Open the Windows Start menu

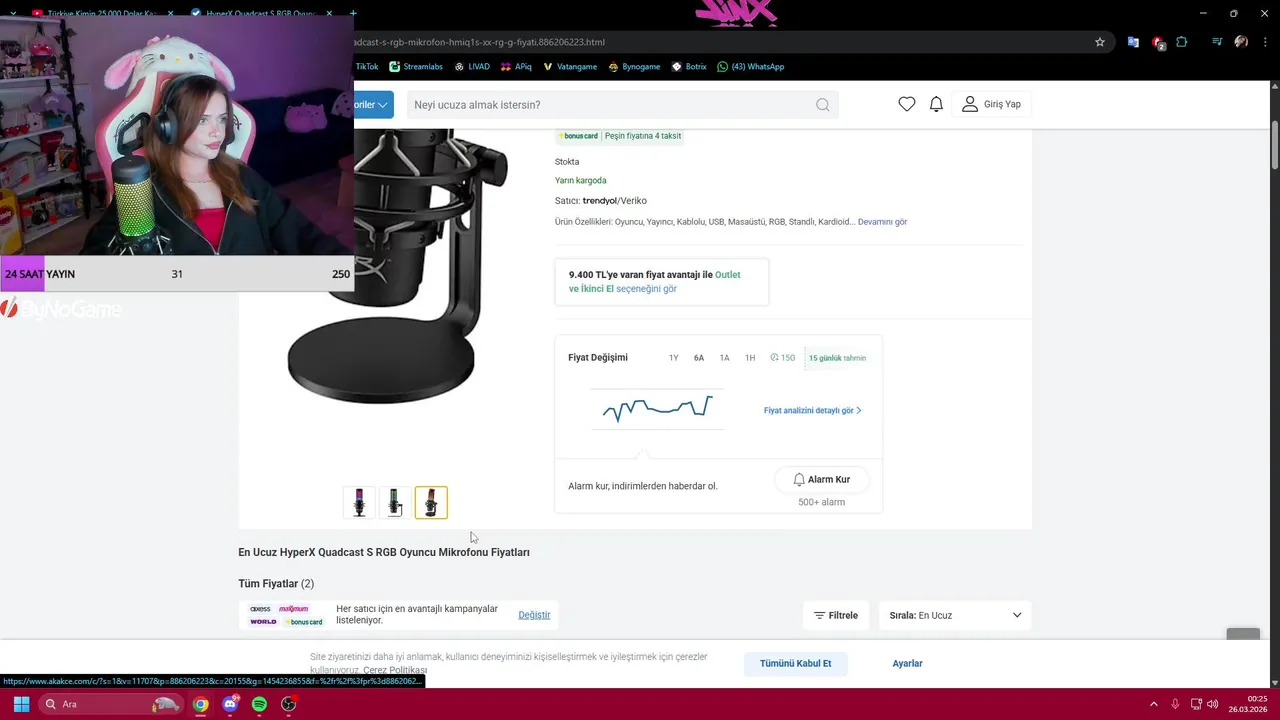click(21, 704)
